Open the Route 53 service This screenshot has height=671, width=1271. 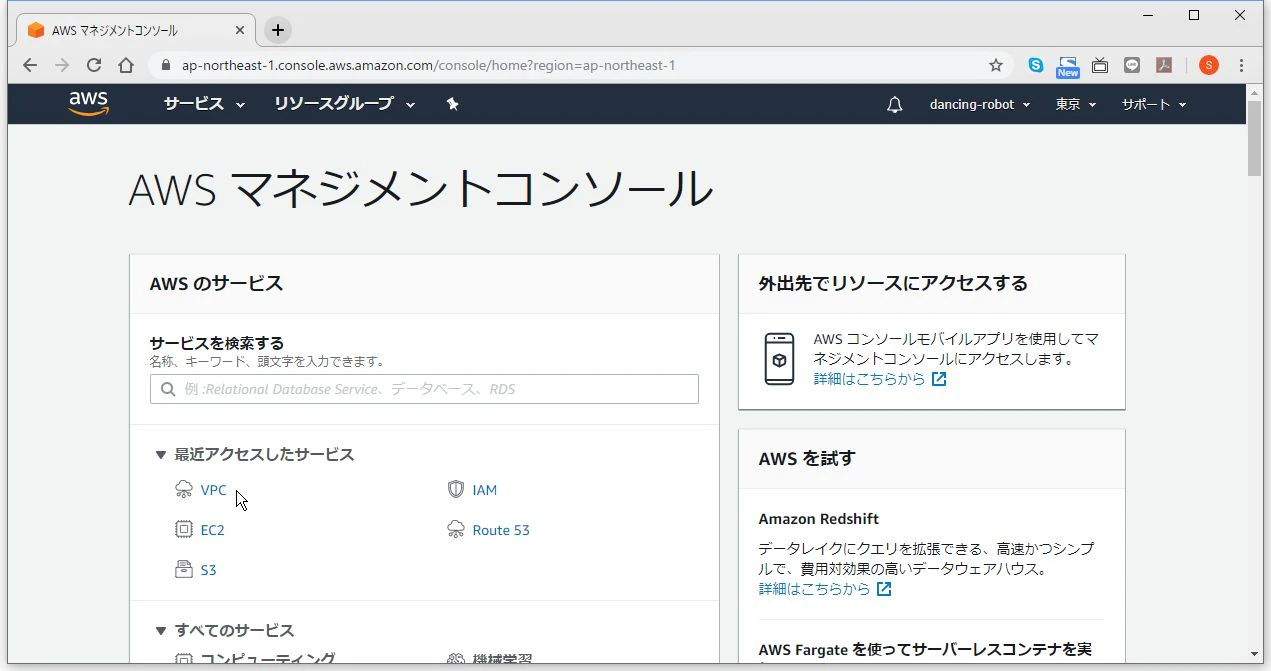point(501,530)
